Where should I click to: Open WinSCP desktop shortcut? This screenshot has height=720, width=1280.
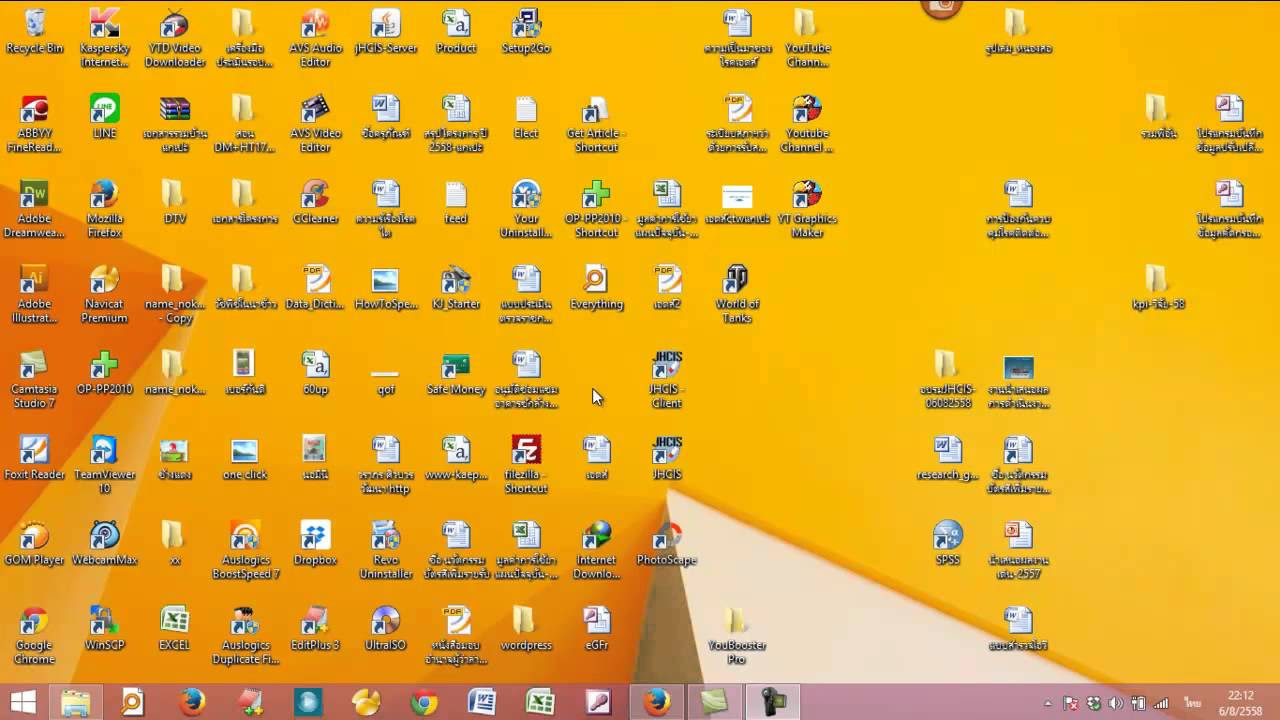(104, 628)
